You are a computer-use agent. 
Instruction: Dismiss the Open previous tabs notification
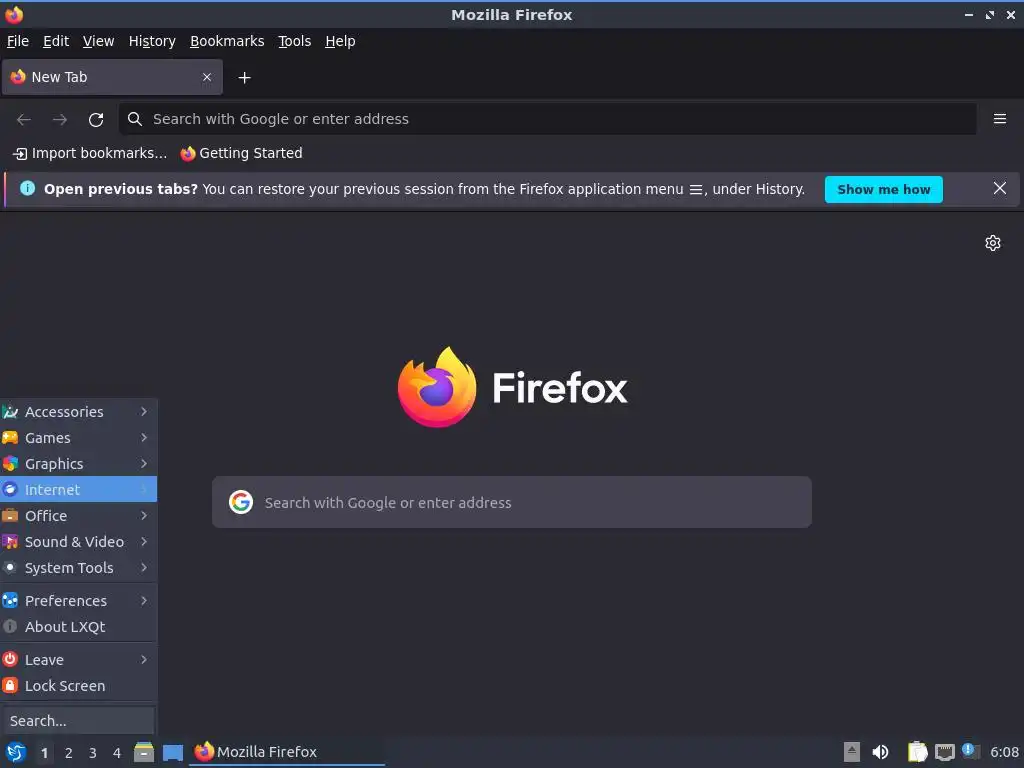(x=999, y=189)
